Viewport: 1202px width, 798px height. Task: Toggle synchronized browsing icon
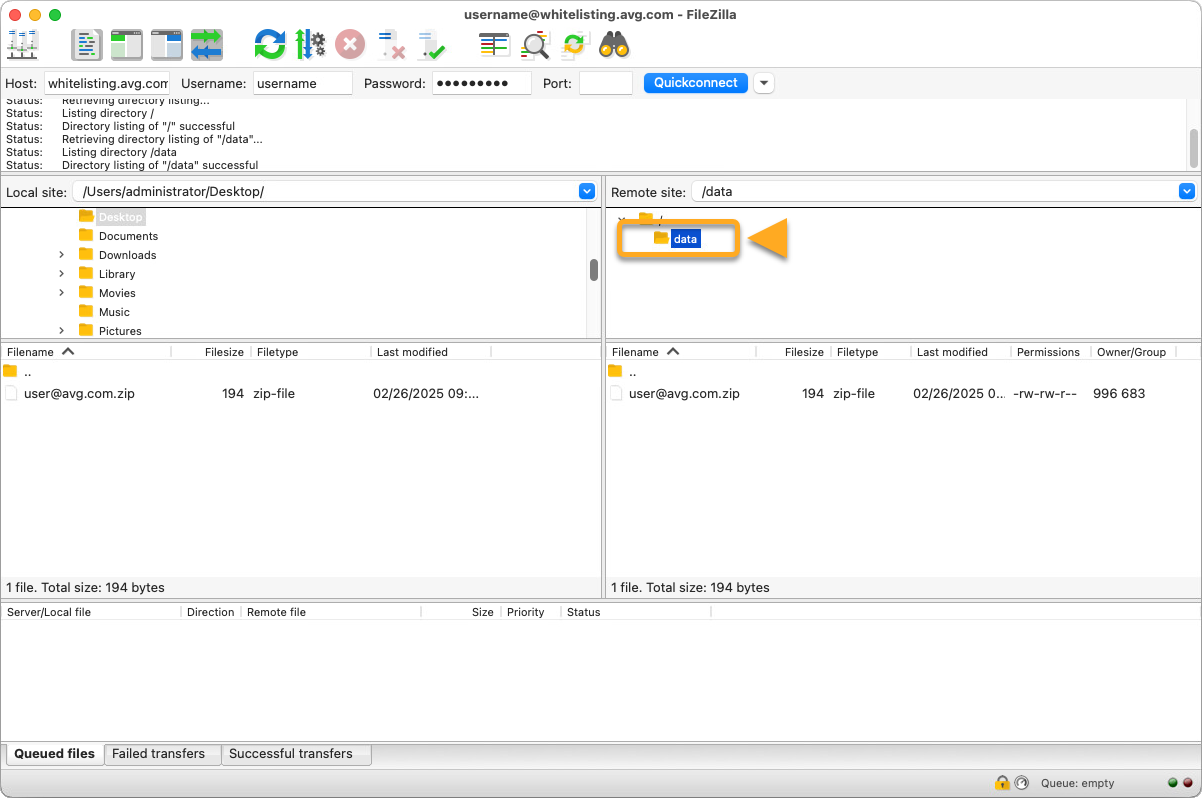pos(574,45)
